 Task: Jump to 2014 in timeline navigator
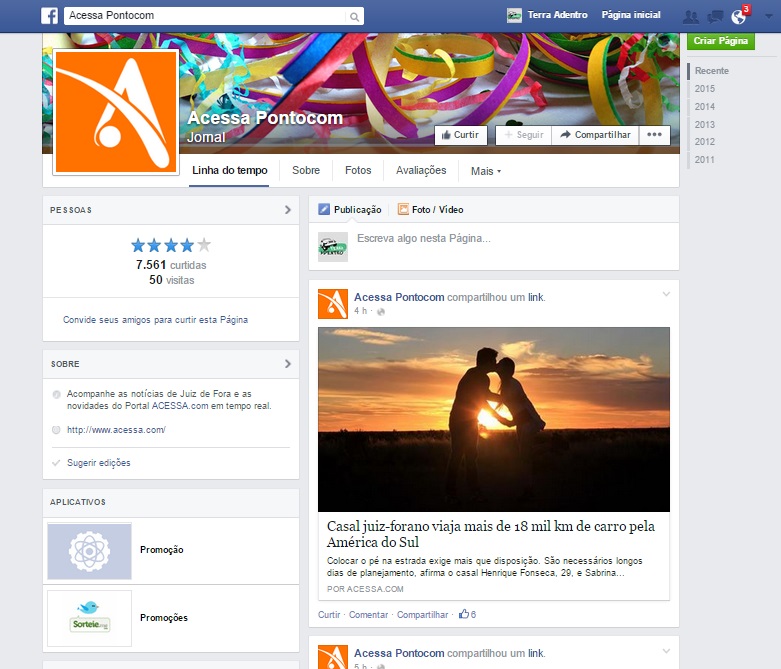(704, 107)
